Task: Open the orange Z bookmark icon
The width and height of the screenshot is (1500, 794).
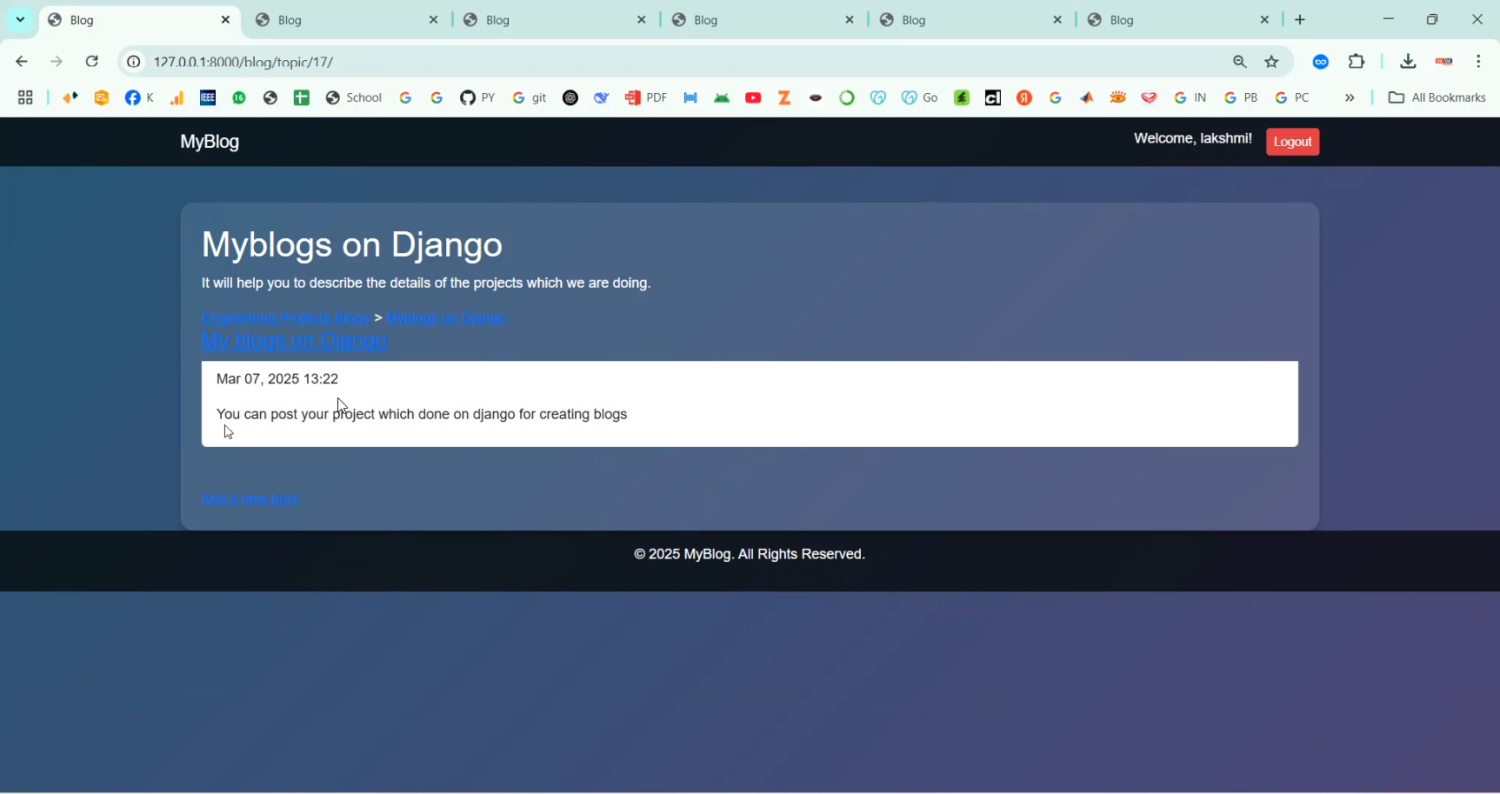Action: pyautogui.click(x=785, y=98)
